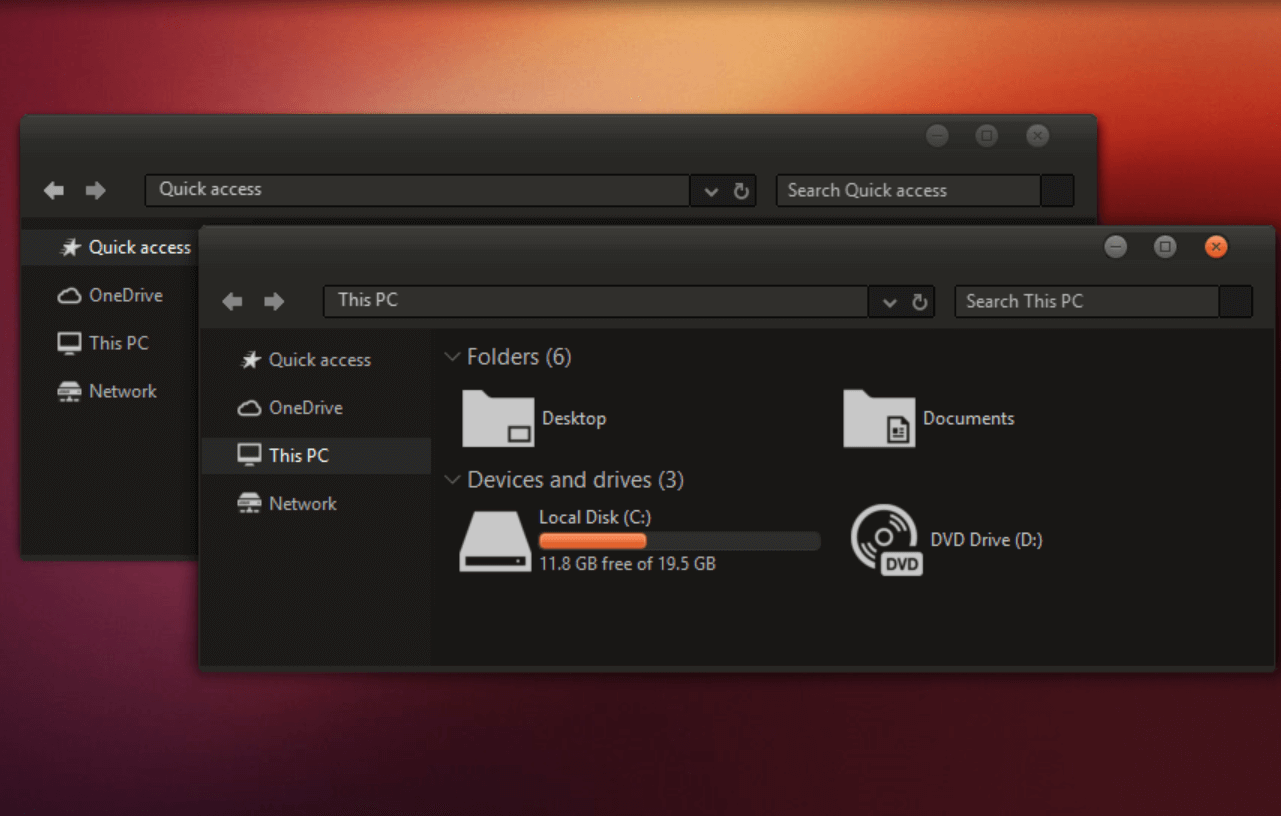The image size is (1281, 816).
Task: Click the refresh icon beside the address bar
Action: 919,301
